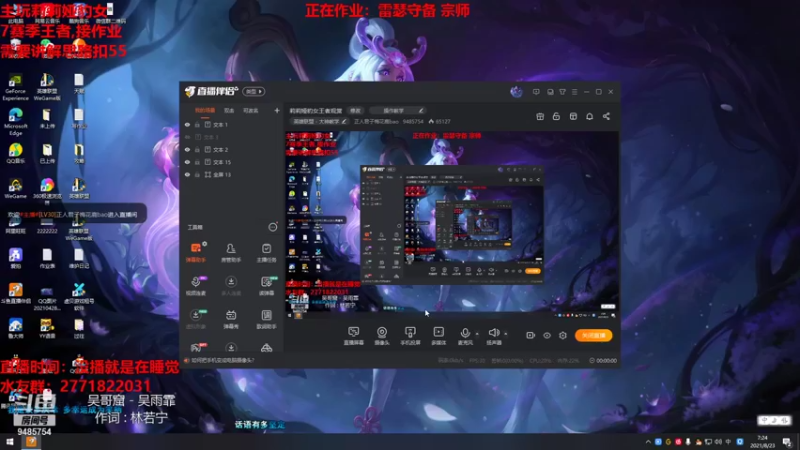Open notification center in taskbar
Screen dimensions: 800x450
pos(787,442)
